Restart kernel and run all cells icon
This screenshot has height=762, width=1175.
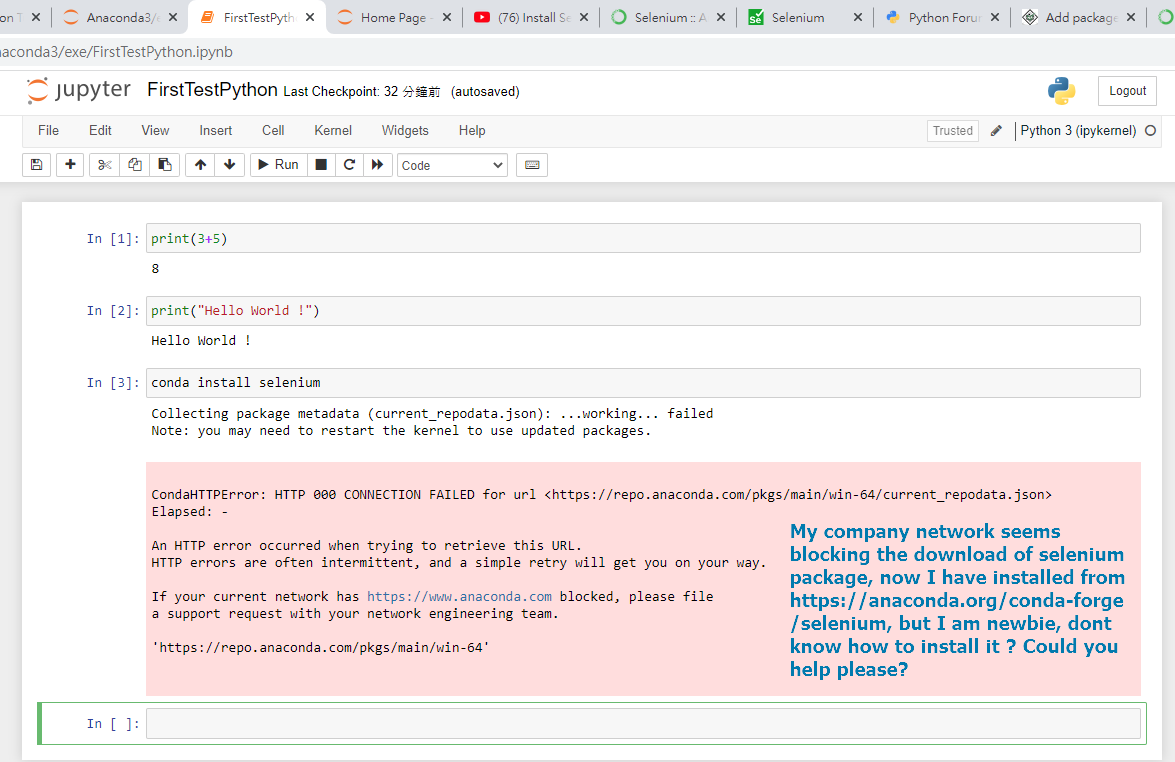point(377,165)
